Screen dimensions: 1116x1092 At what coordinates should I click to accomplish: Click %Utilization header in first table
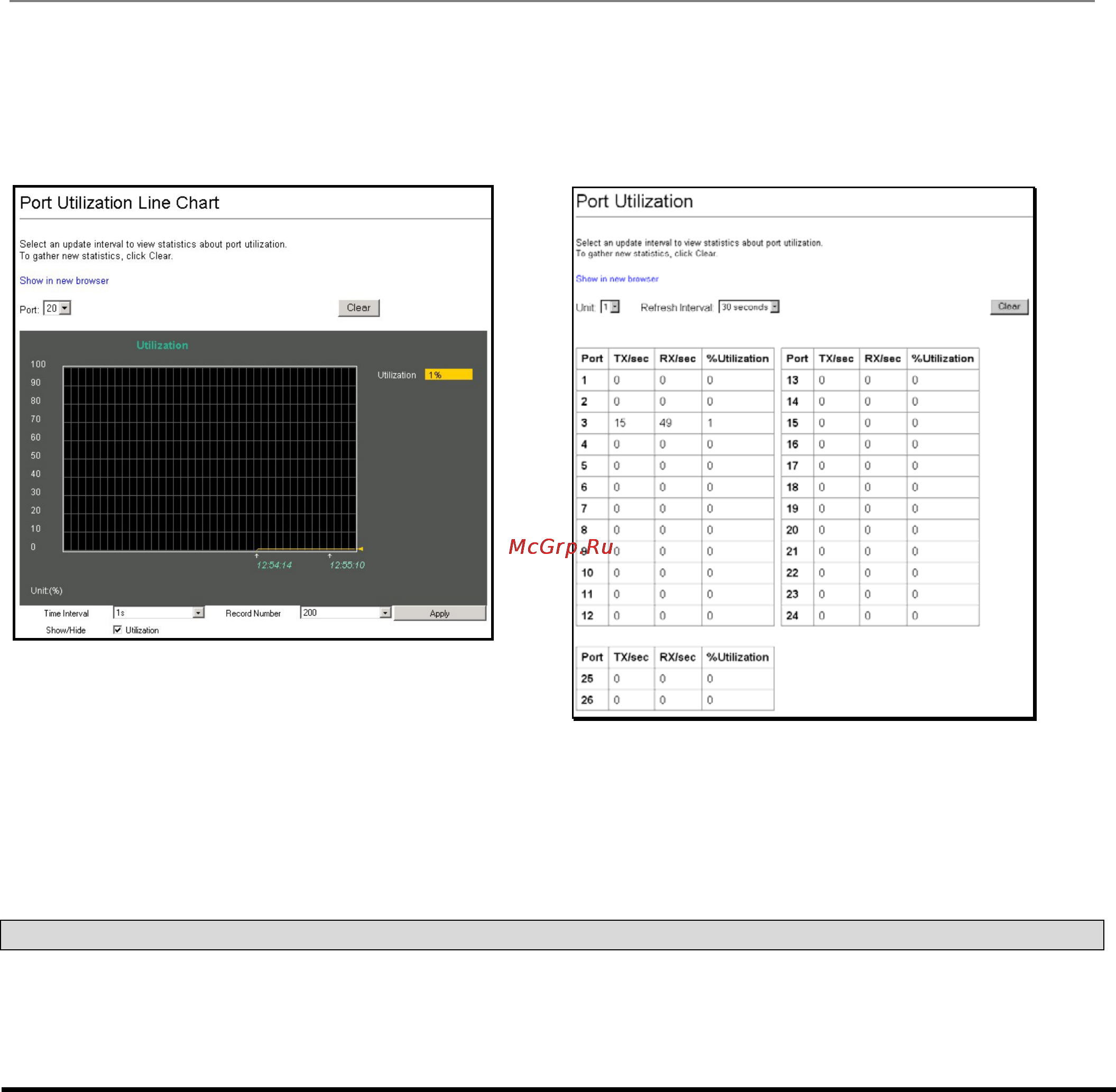[x=737, y=358]
